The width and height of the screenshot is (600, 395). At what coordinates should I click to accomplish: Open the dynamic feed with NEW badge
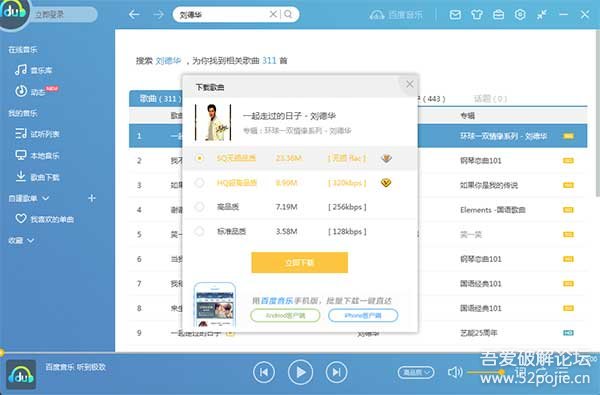36,91
